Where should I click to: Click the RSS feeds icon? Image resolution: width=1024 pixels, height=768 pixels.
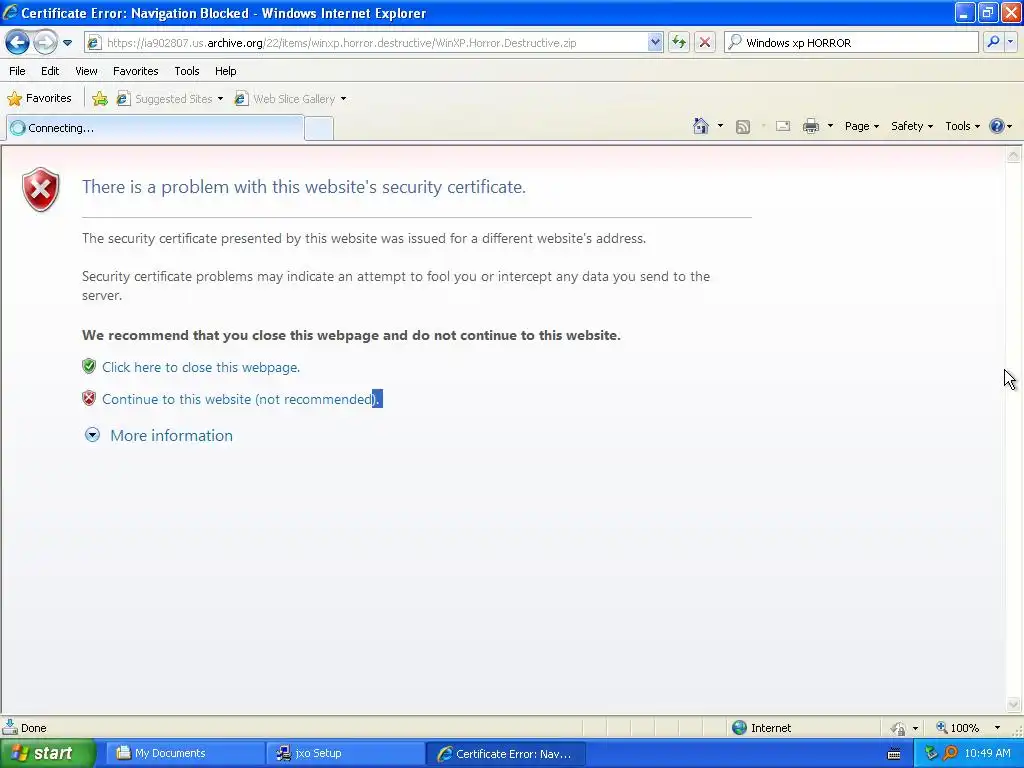coord(743,127)
